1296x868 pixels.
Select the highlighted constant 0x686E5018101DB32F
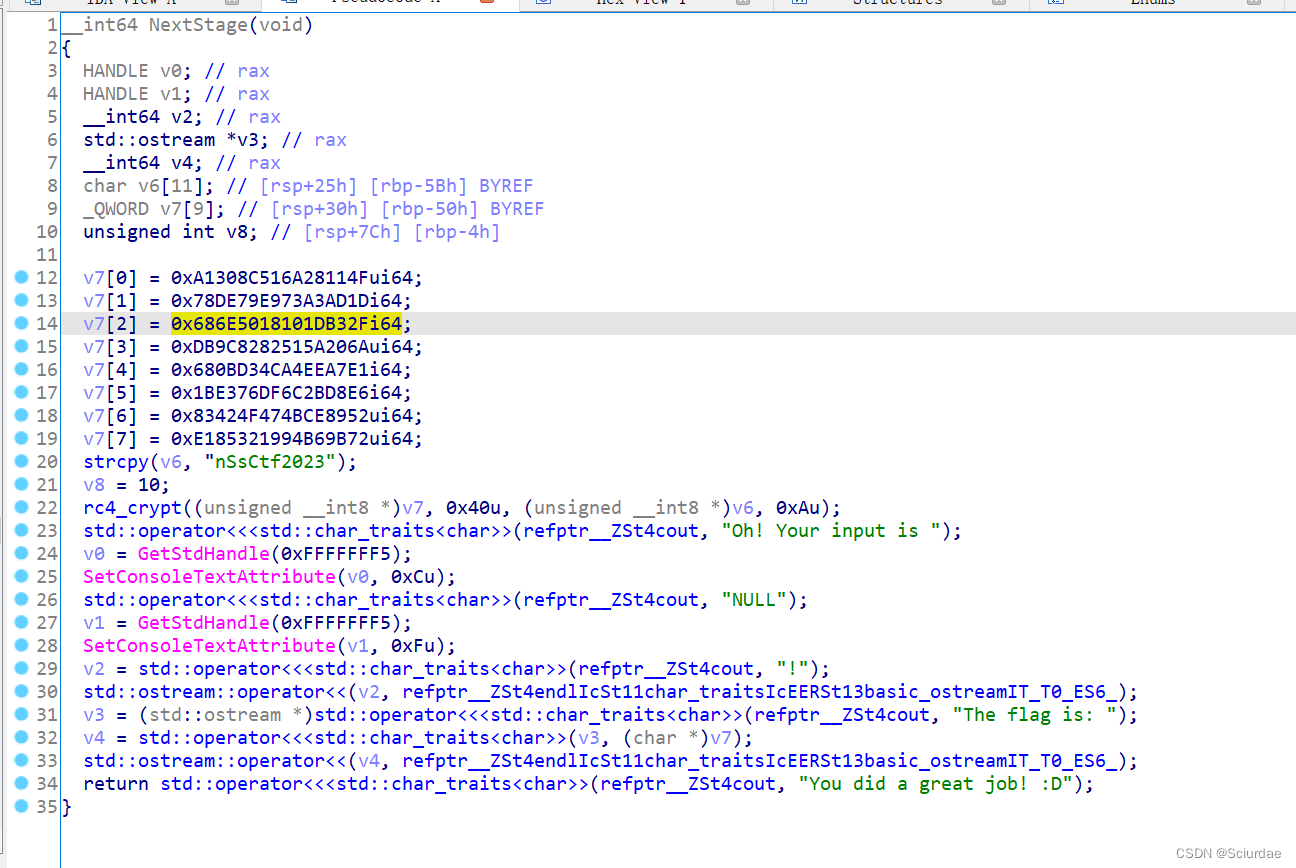(285, 323)
